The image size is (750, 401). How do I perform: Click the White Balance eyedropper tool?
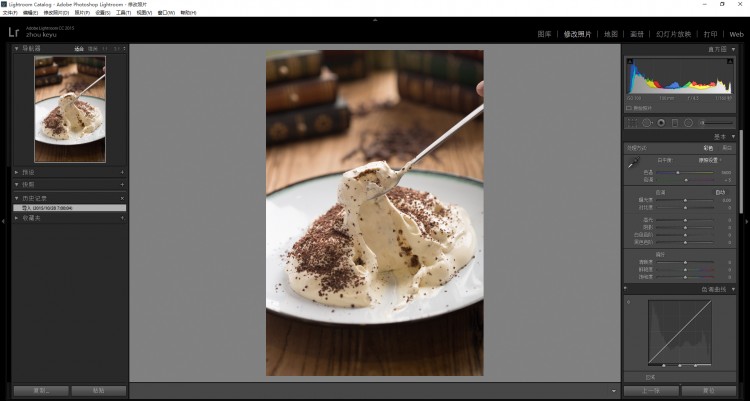632,162
